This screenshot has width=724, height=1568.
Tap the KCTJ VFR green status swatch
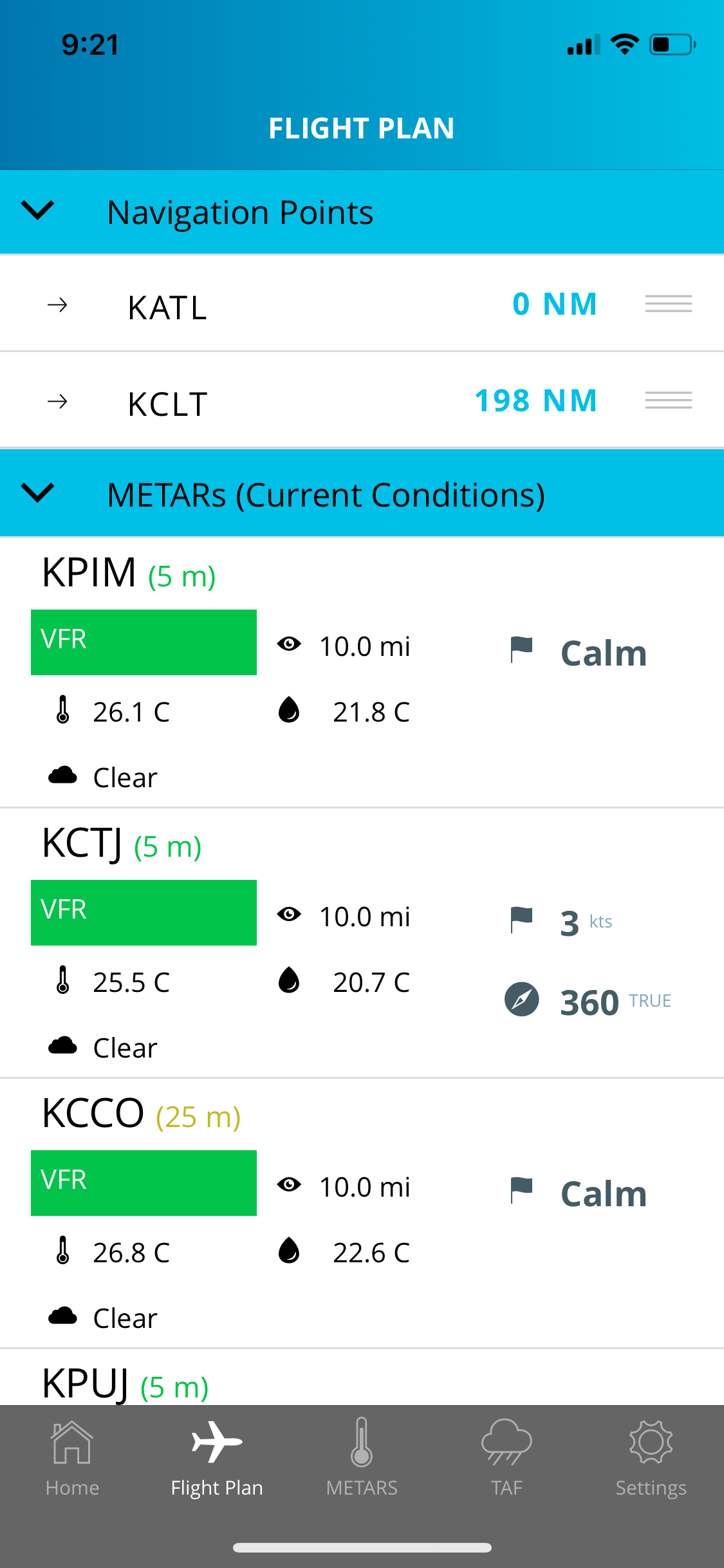[x=144, y=913]
